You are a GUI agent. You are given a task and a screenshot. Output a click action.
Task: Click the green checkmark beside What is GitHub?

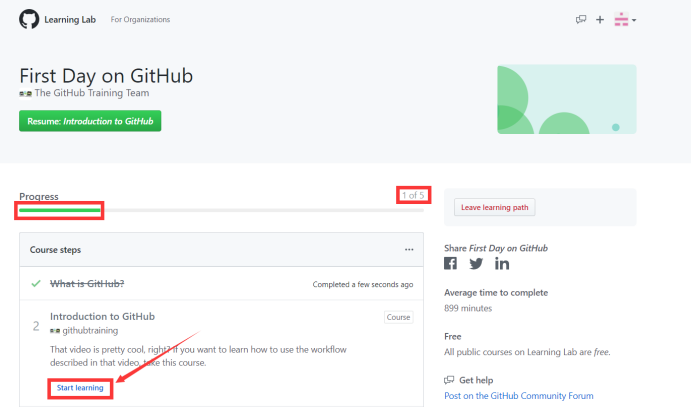[x=36, y=283]
